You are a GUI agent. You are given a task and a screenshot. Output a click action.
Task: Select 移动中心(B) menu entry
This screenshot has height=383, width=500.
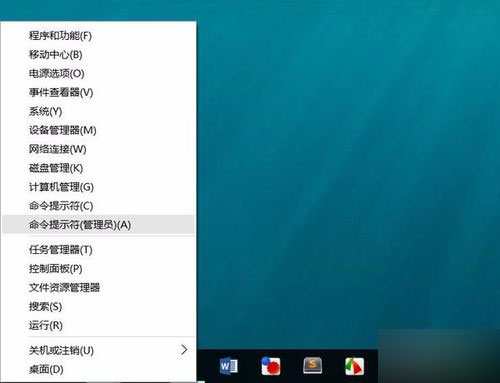coord(98,54)
